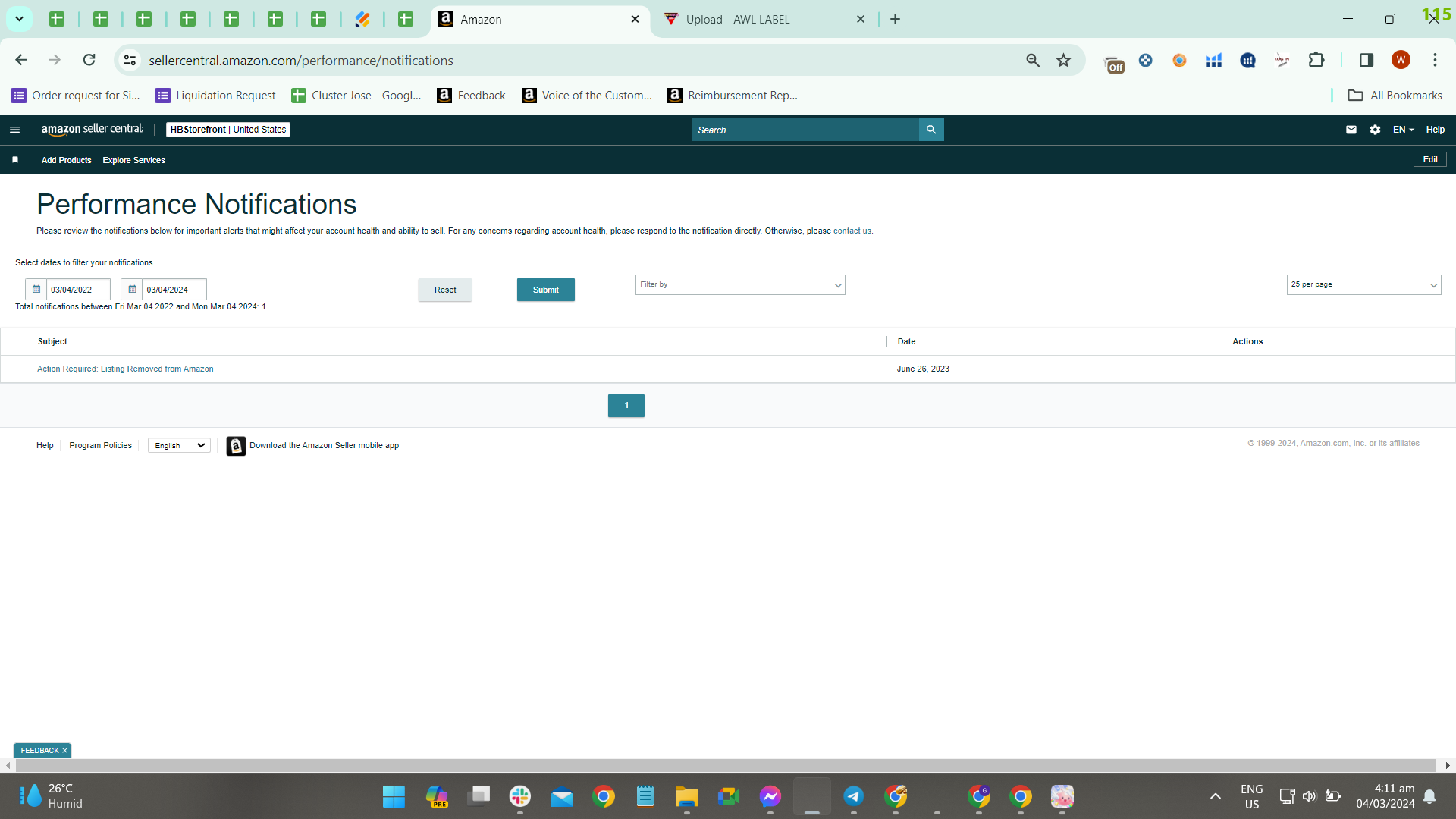Open a new browser tab
The width and height of the screenshot is (1456, 819).
tap(896, 19)
